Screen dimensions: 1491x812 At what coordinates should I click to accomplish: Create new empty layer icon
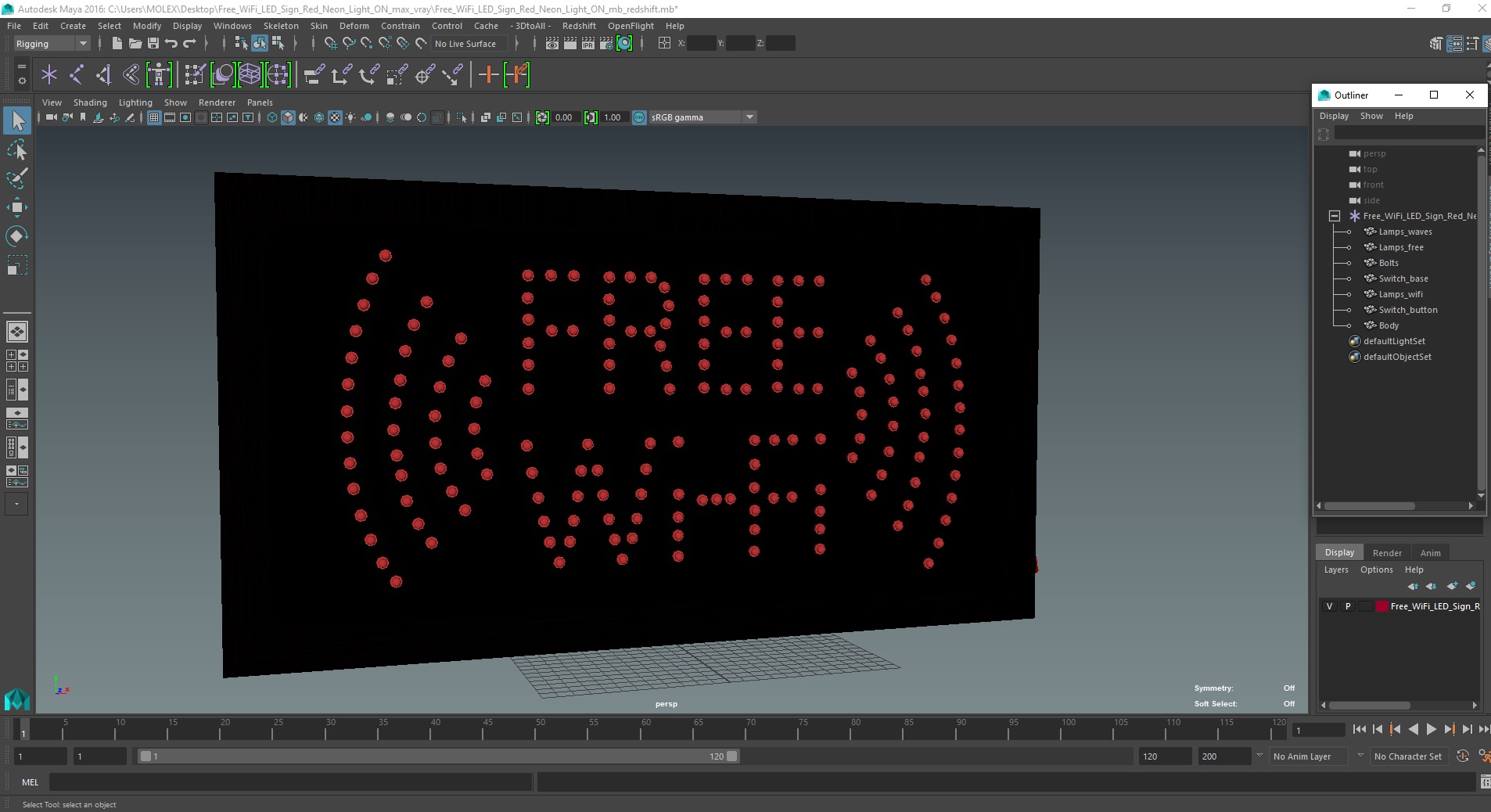coord(1452,586)
